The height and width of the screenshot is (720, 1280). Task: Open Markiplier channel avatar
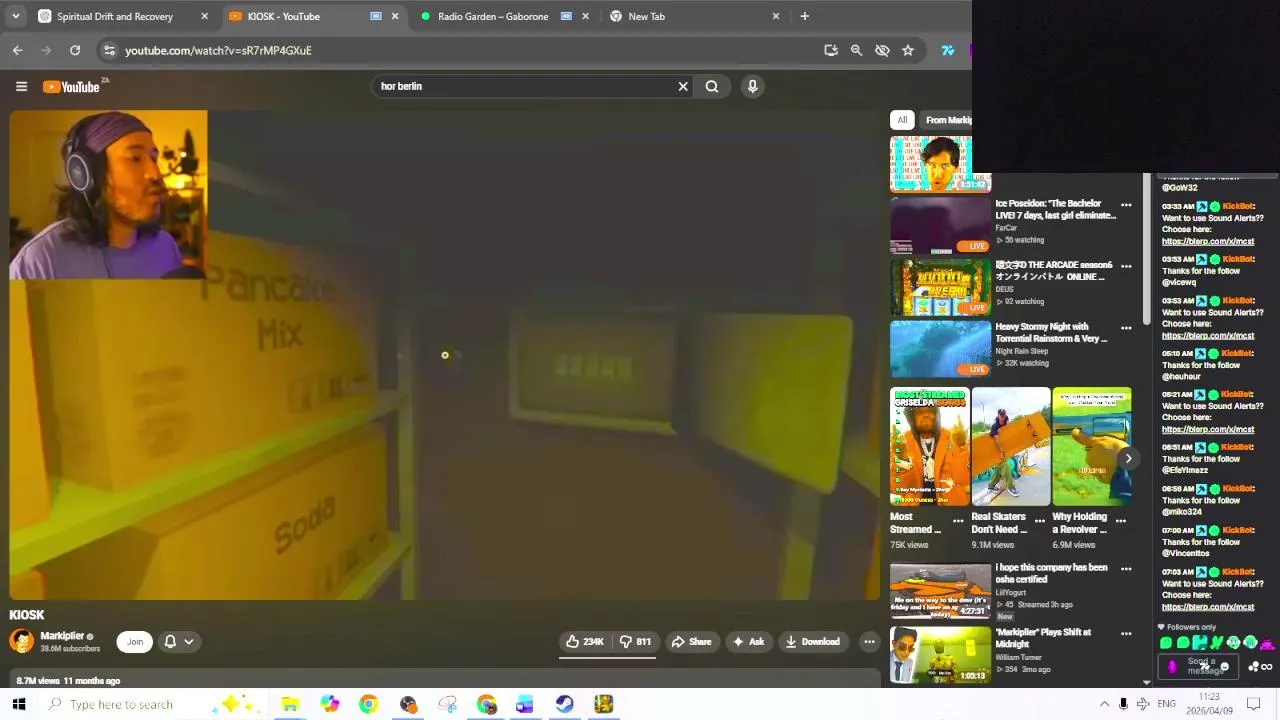coord(21,641)
